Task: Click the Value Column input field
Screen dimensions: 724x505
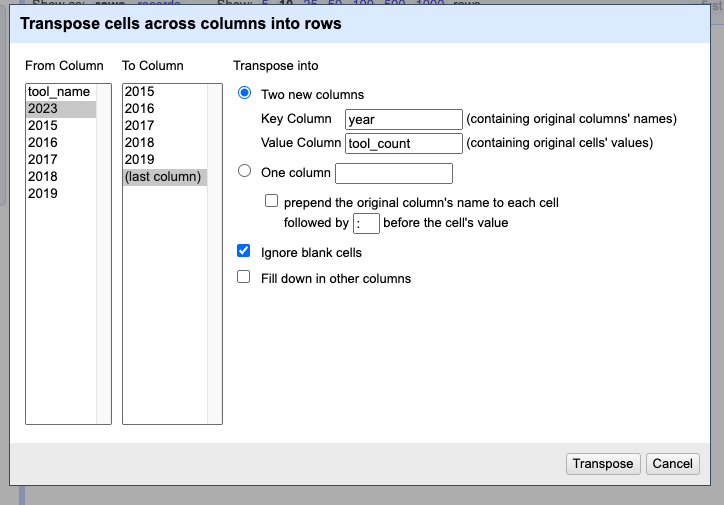Action: 403,143
